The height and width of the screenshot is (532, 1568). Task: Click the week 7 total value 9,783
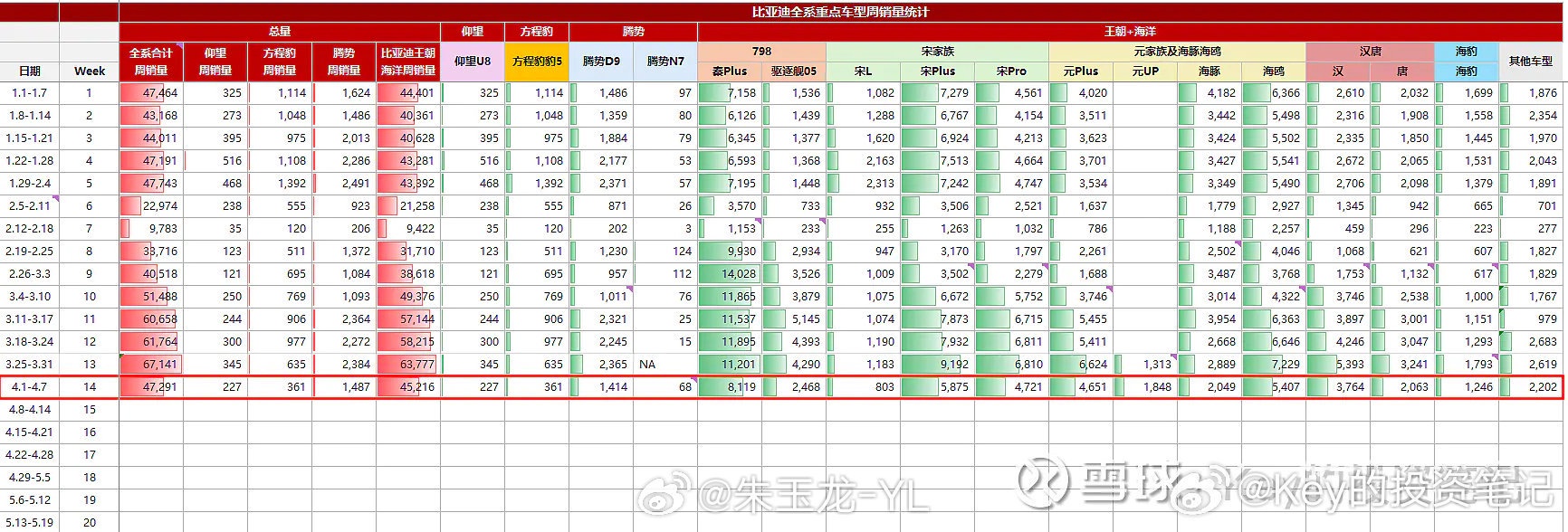(x=151, y=228)
